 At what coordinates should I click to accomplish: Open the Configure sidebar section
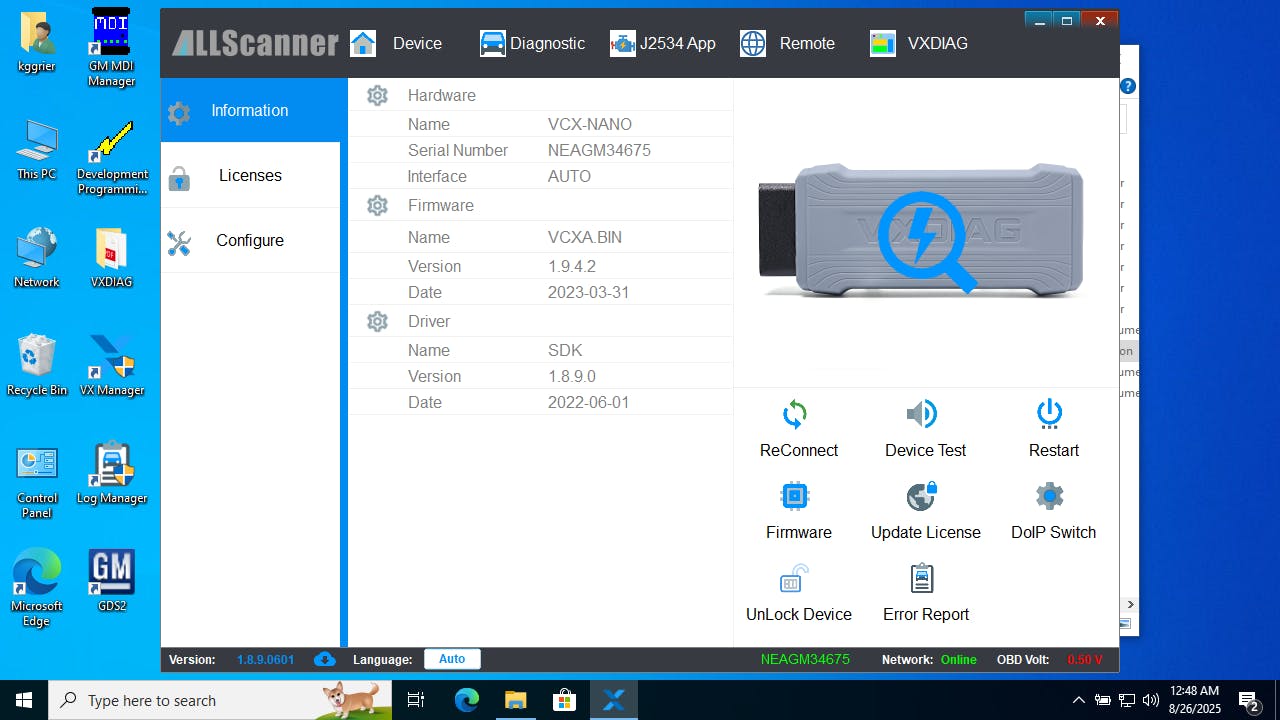coord(250,240)
